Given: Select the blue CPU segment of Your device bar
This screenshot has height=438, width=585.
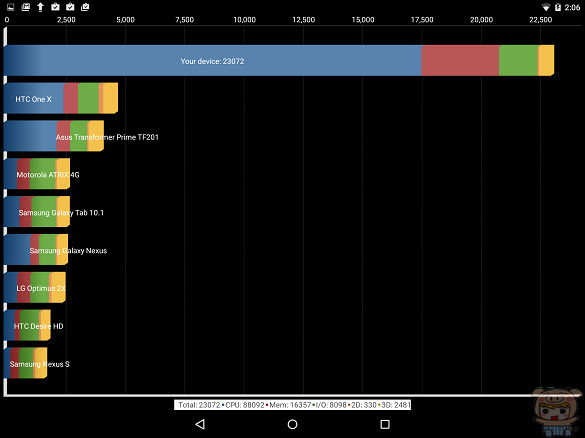Looking at the screenshot, I should pyautogui.click(x=213, y=60).
